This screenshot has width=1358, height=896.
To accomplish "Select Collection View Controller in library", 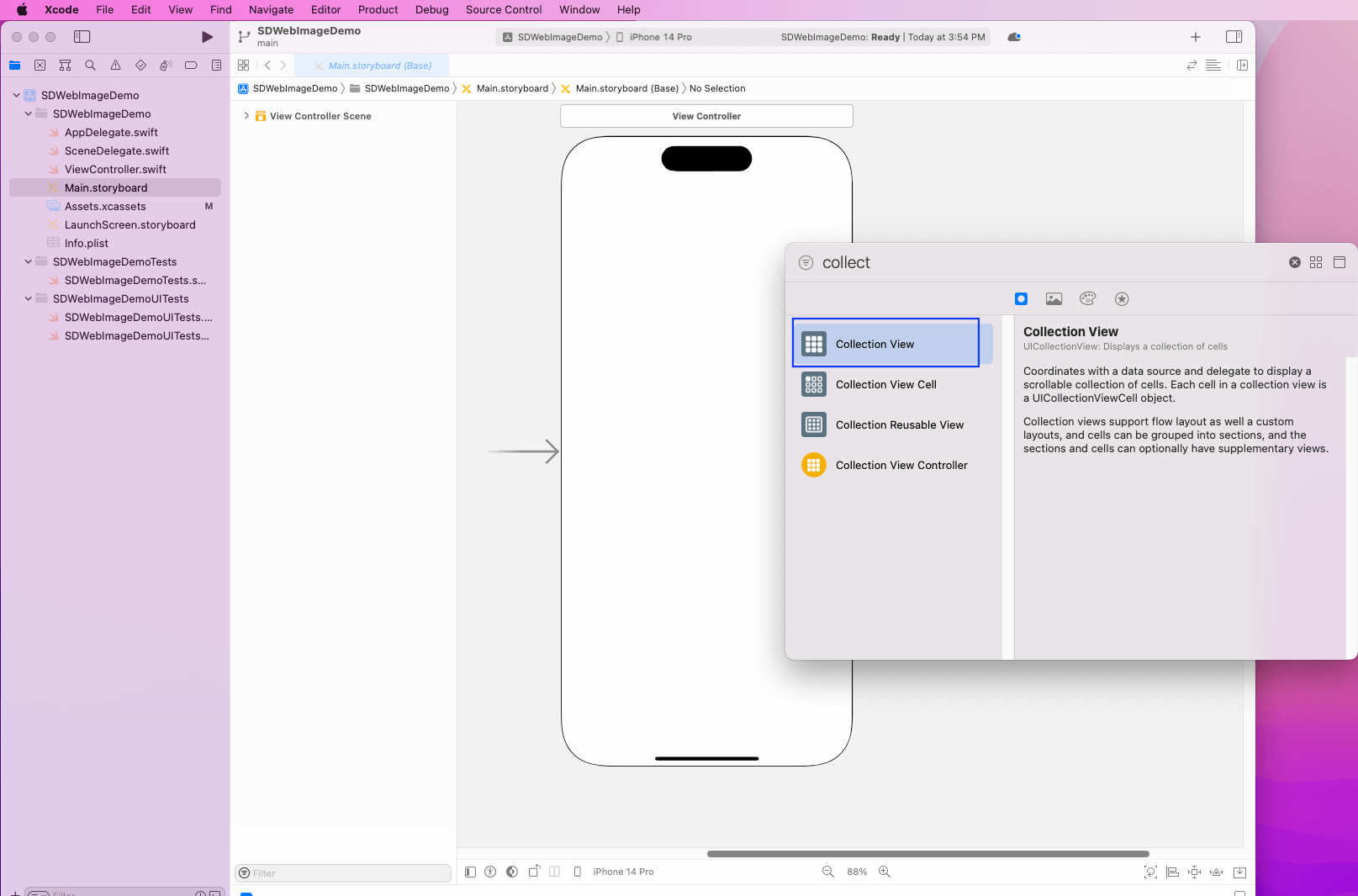I will [901, 465].
